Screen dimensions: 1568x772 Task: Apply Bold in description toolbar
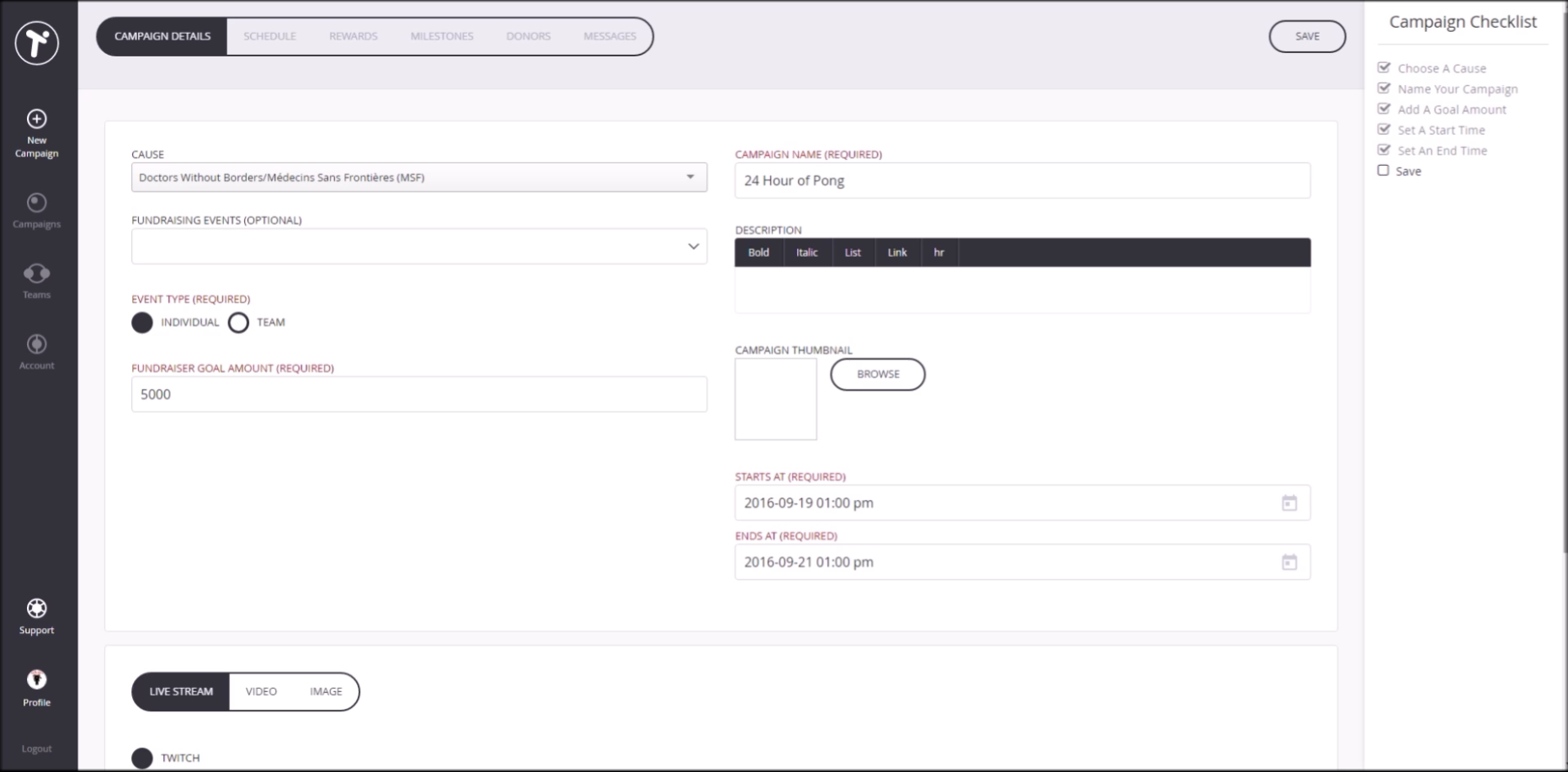point(758,253)
